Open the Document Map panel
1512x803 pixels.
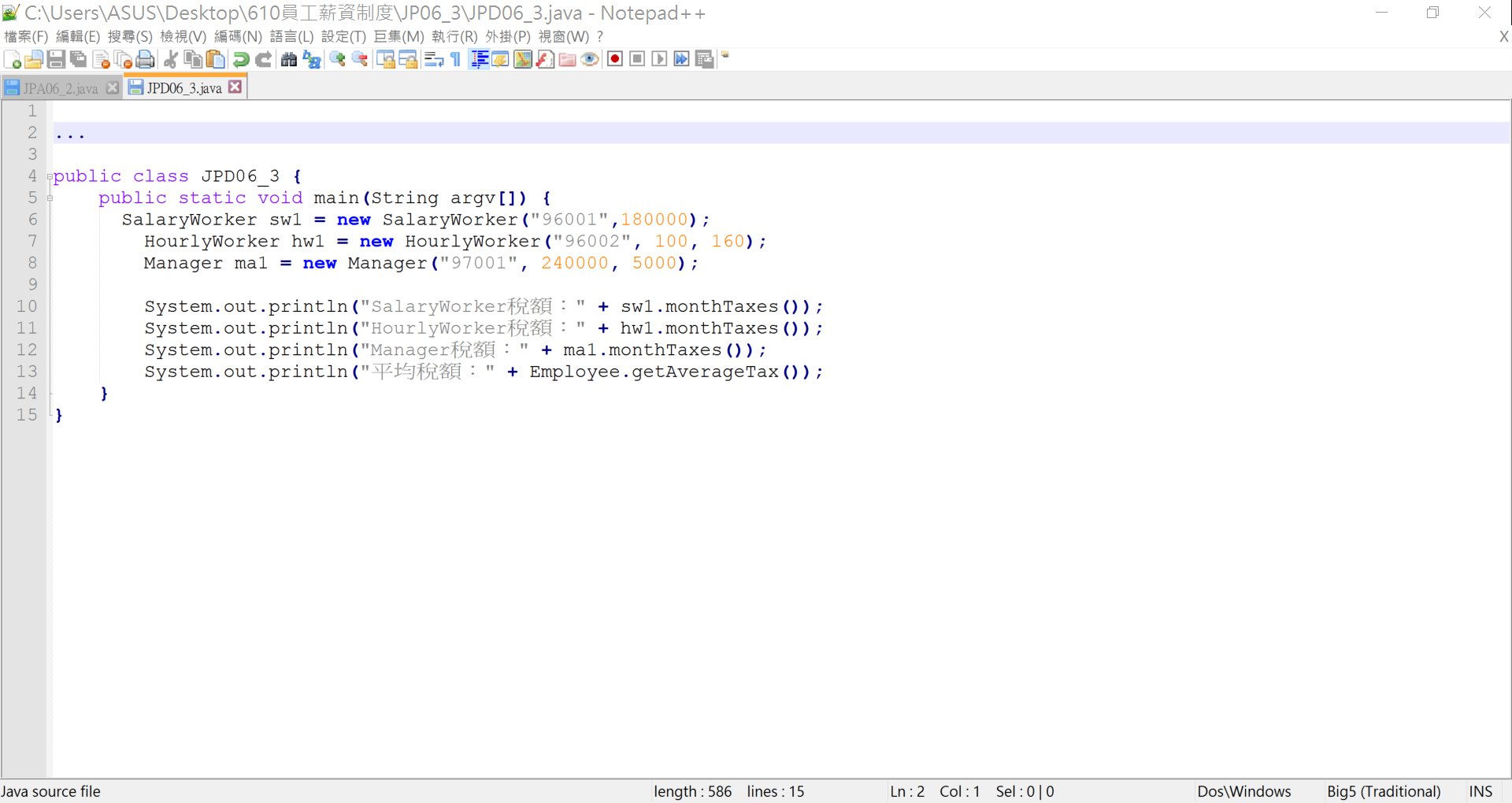(523, 60)
